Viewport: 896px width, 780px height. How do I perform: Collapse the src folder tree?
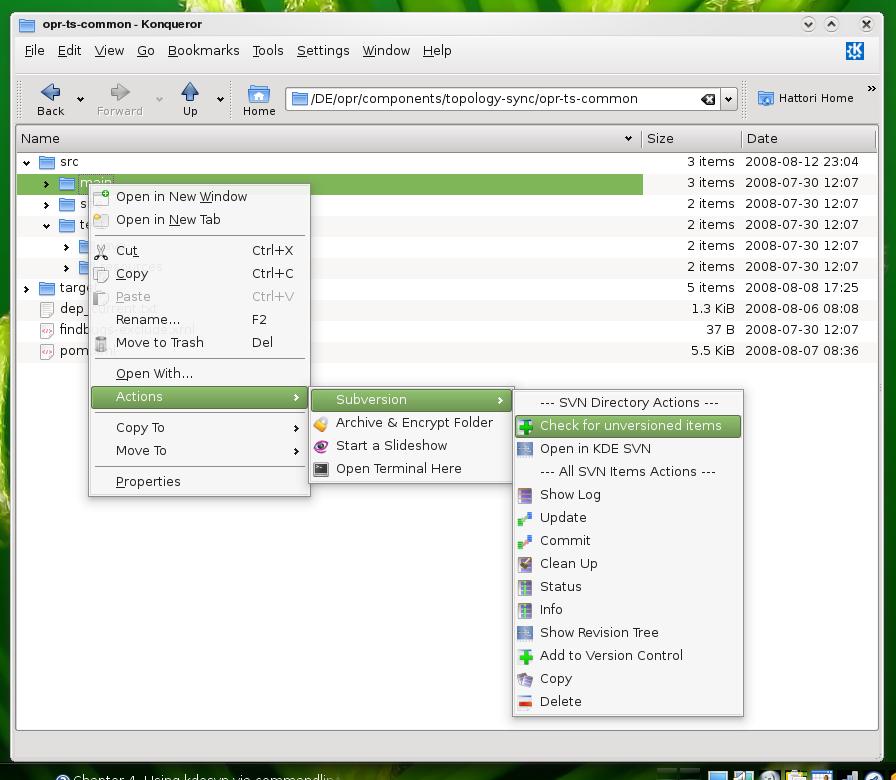[x=26, y=163]
